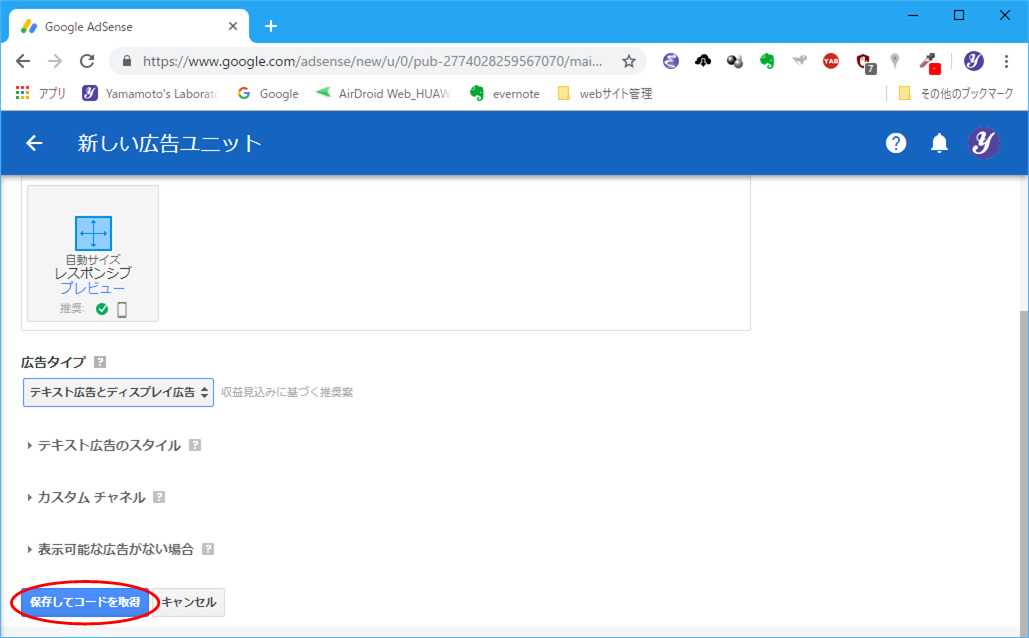The width and height of the screenshot is (1029, 638).
Task: Open その他のブックマーク folder
Action: click(956, 93)
